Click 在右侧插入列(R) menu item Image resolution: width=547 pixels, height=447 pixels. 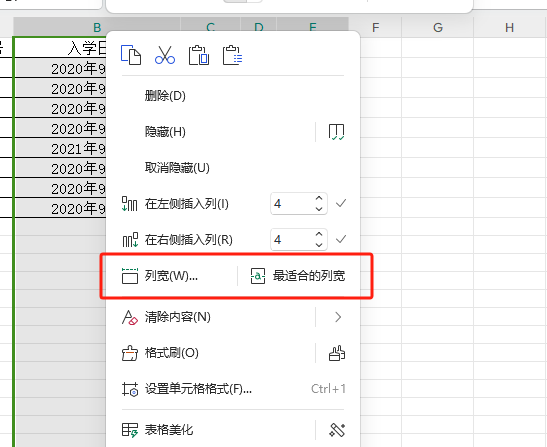coord(189,240)
